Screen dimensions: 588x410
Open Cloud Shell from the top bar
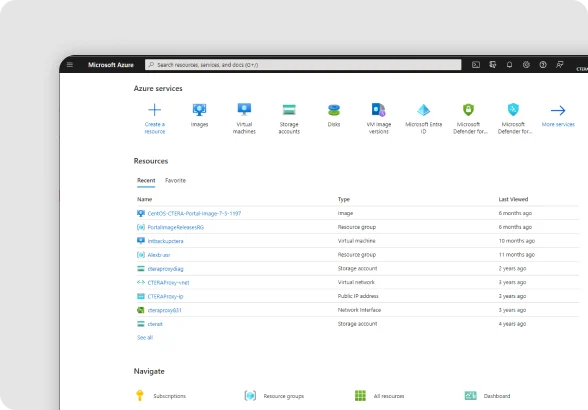[x=476, y=65]
